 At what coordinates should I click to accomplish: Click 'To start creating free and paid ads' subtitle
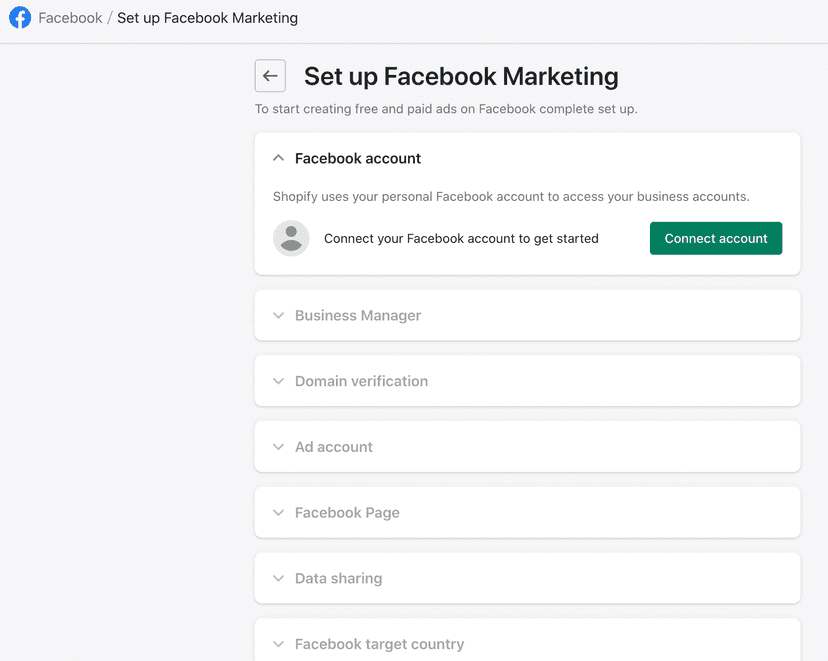(446, 109)
